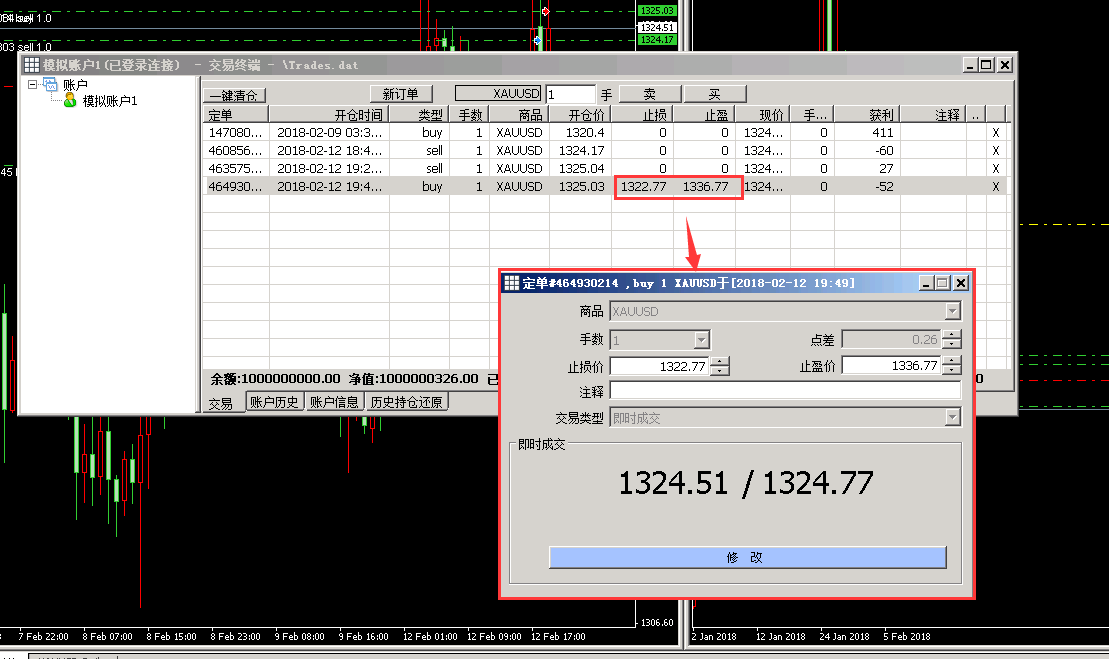Click the order dialog title bar grid icon
1109x659 pixels.
[x=511, y=283]
